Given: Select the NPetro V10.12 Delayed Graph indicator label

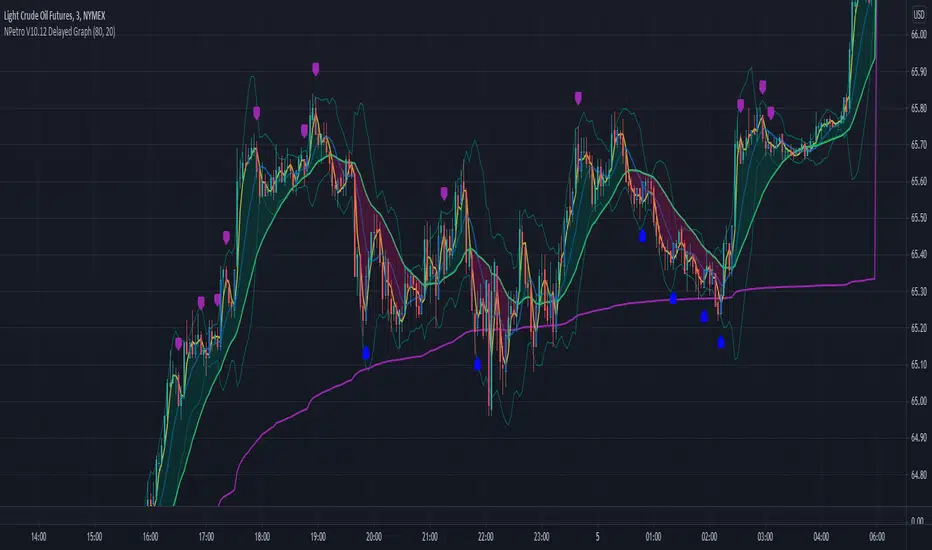Looking at the screenshot, I should (x=59, y=32).
